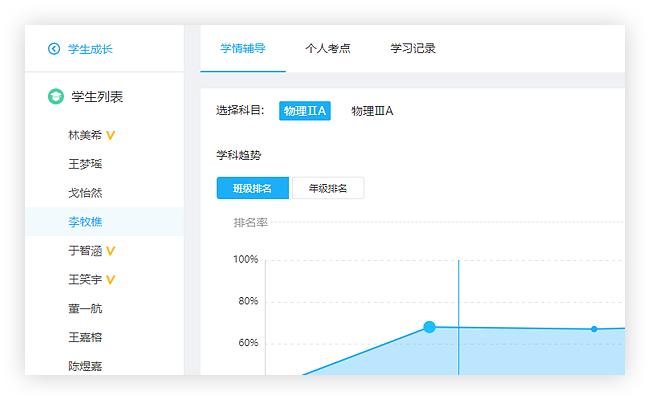The image size is (650, 400).
Task: Open the 个人考点 tab
Action: 327,49
